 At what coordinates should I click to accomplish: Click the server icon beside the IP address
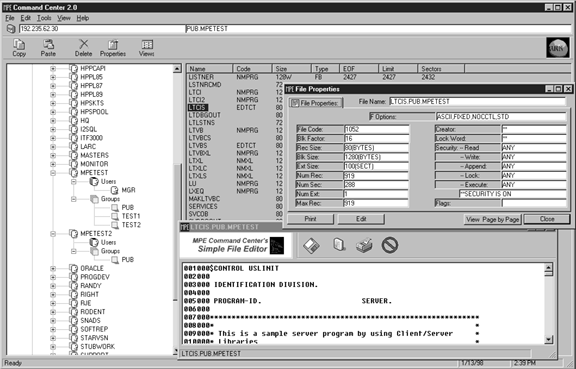[11, 29]
